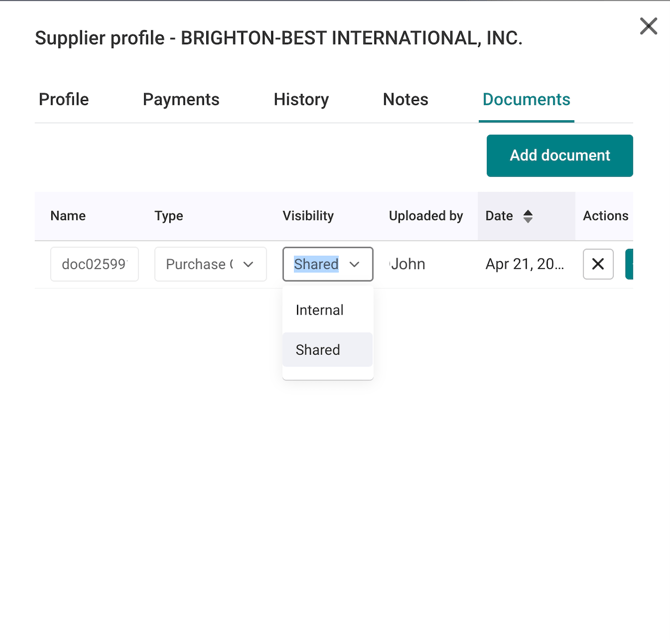Choose Internal from the visibility options

[x=320, y=310]
